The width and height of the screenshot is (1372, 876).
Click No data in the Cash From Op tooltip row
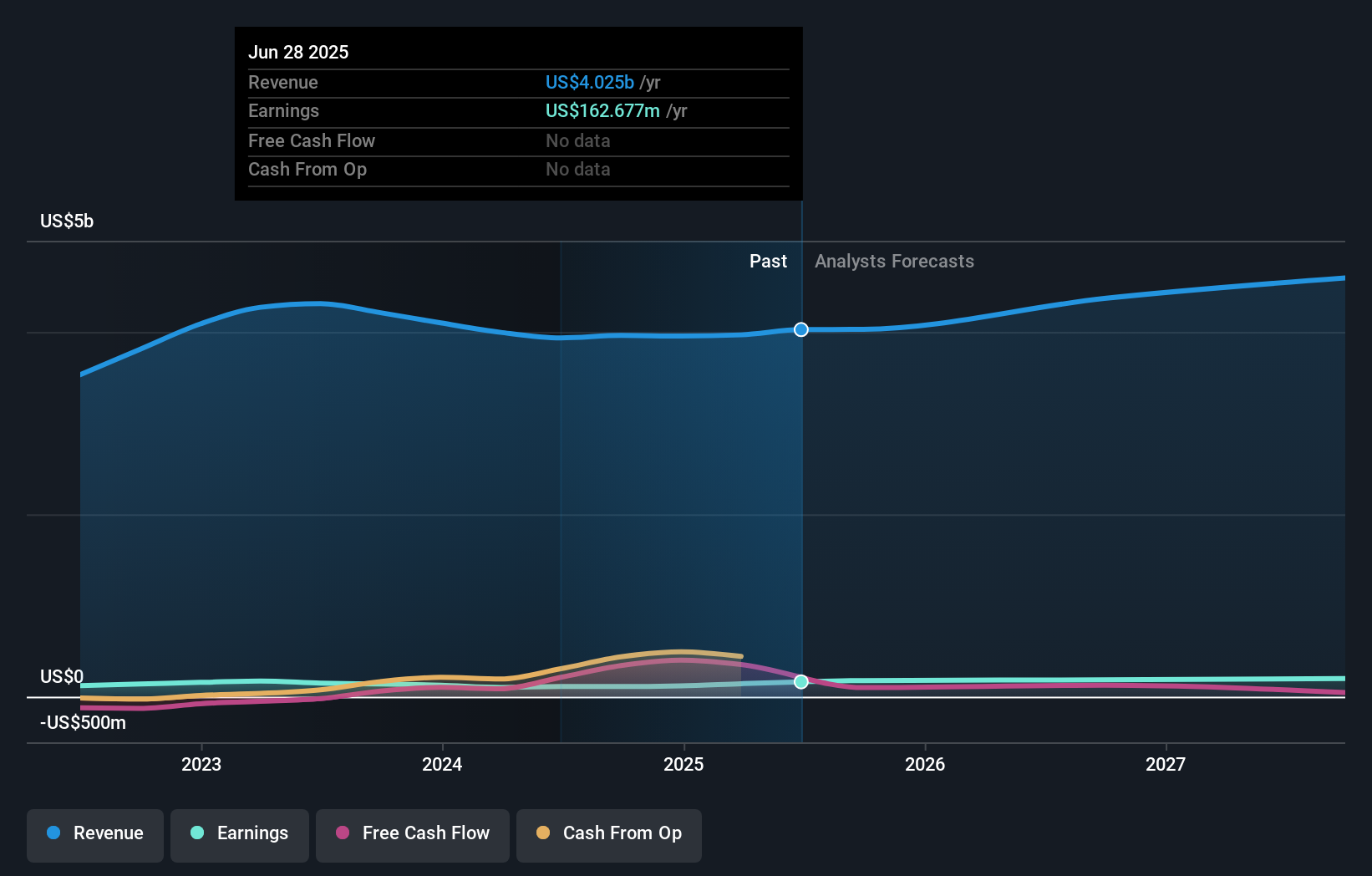tap(578, 169)
